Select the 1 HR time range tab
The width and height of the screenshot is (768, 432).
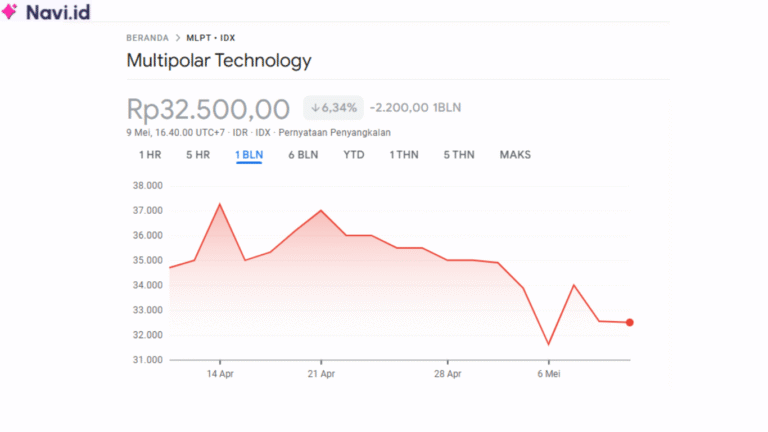click(x=150, y=155)
